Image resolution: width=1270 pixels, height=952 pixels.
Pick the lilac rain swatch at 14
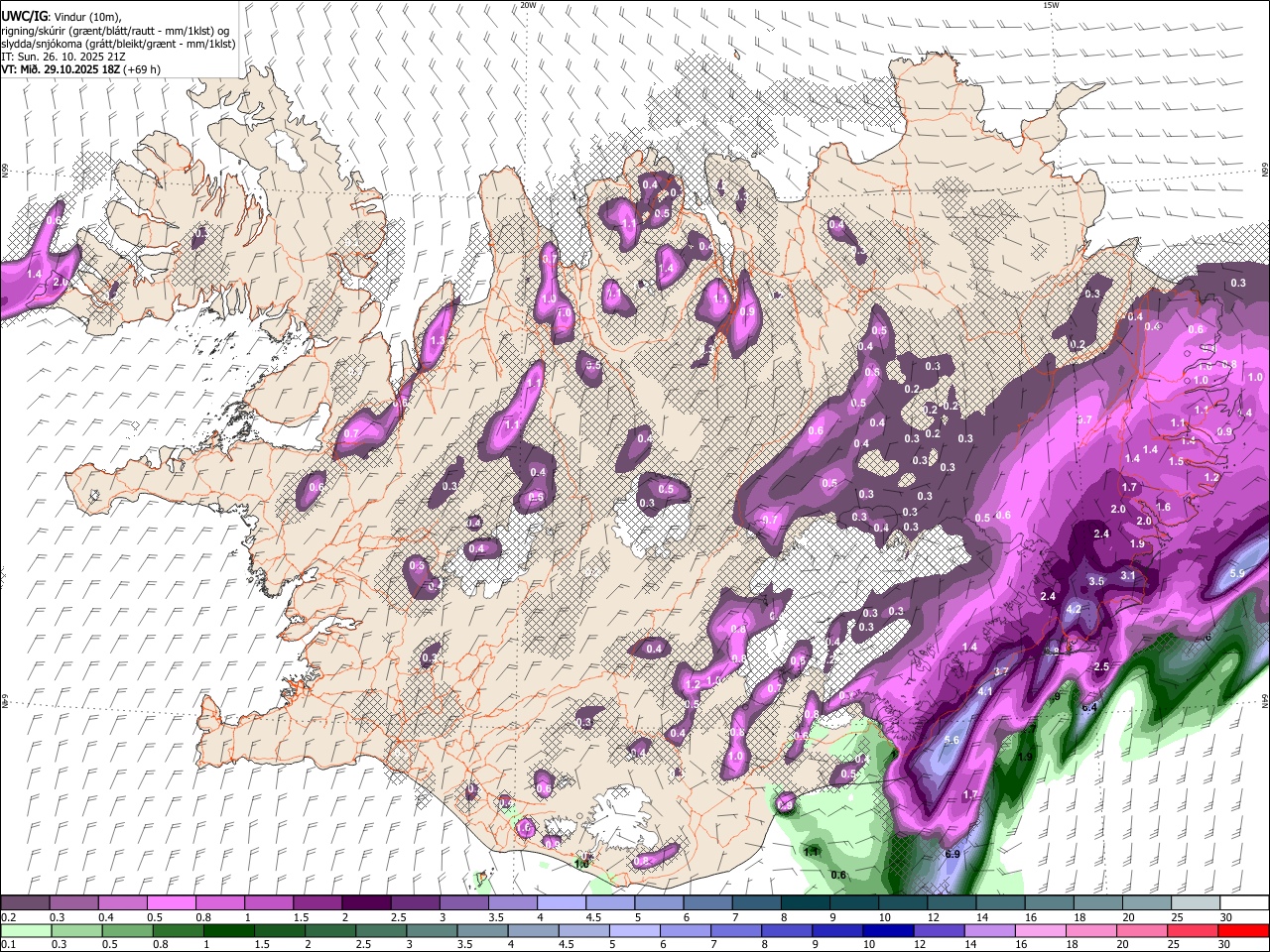click(988, 930)
